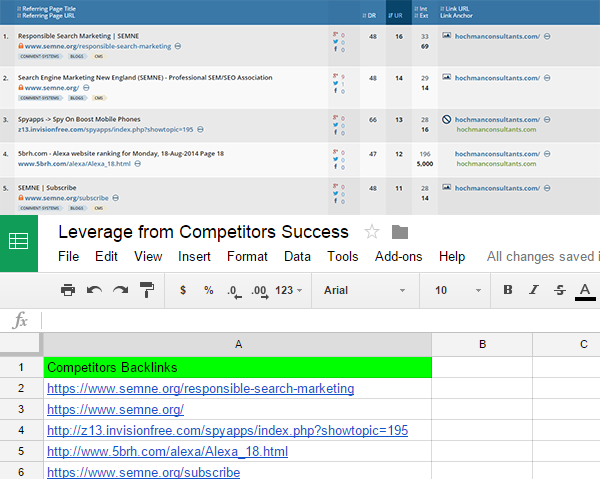Apply strikethrough formatting
The width and height of the screenshot is (600, 479).
point(560,290)
